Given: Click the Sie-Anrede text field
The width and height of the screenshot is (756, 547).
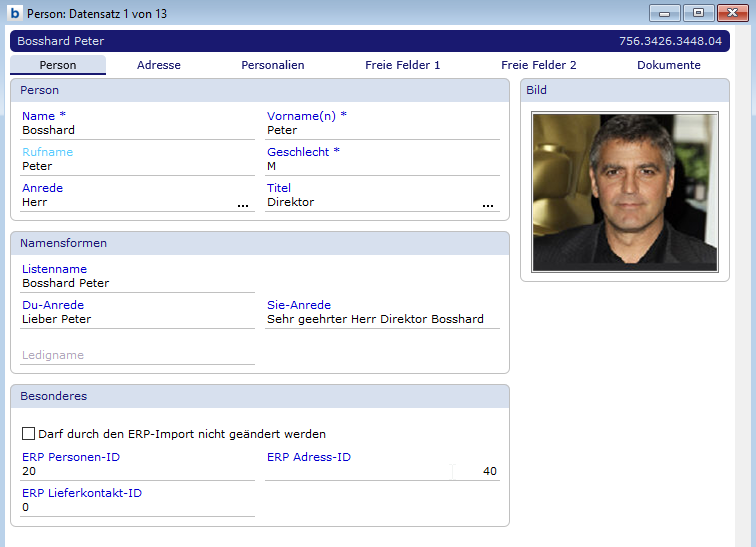Looking at the screenshot, I should 382,319.
